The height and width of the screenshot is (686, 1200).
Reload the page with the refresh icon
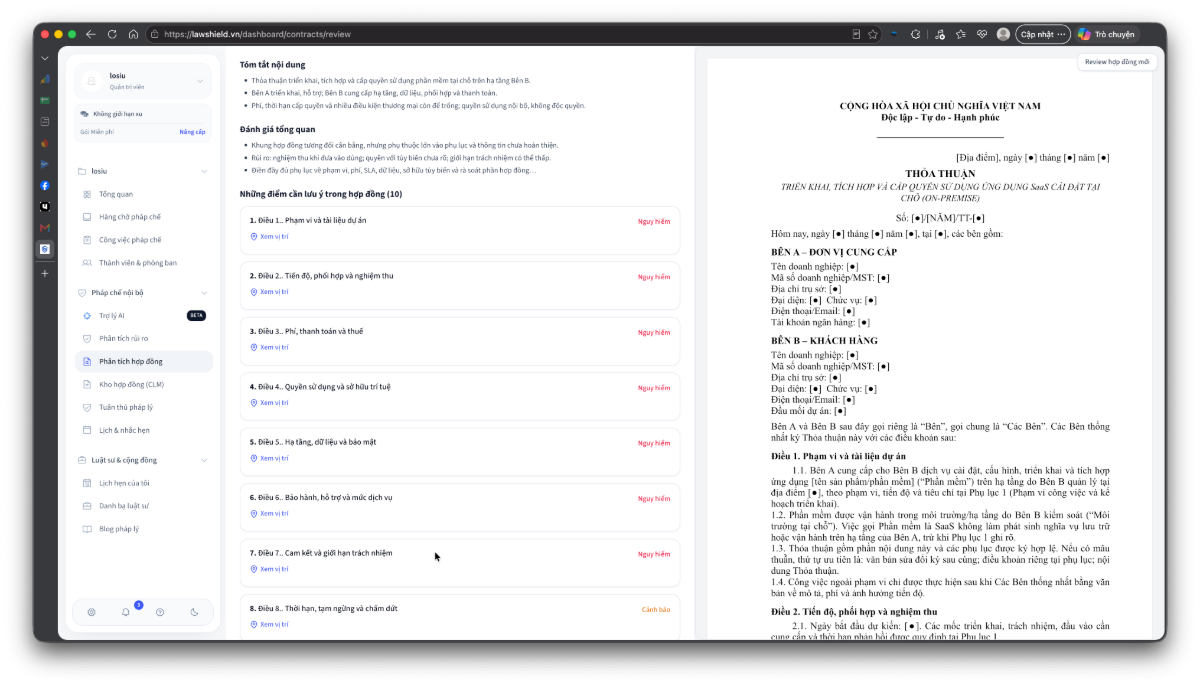click(x=112, y=34)
